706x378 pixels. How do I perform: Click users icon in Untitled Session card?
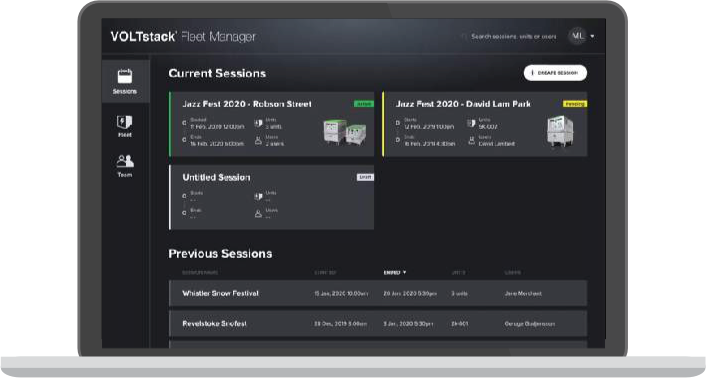pyautogui.click(x=258, y=214)
